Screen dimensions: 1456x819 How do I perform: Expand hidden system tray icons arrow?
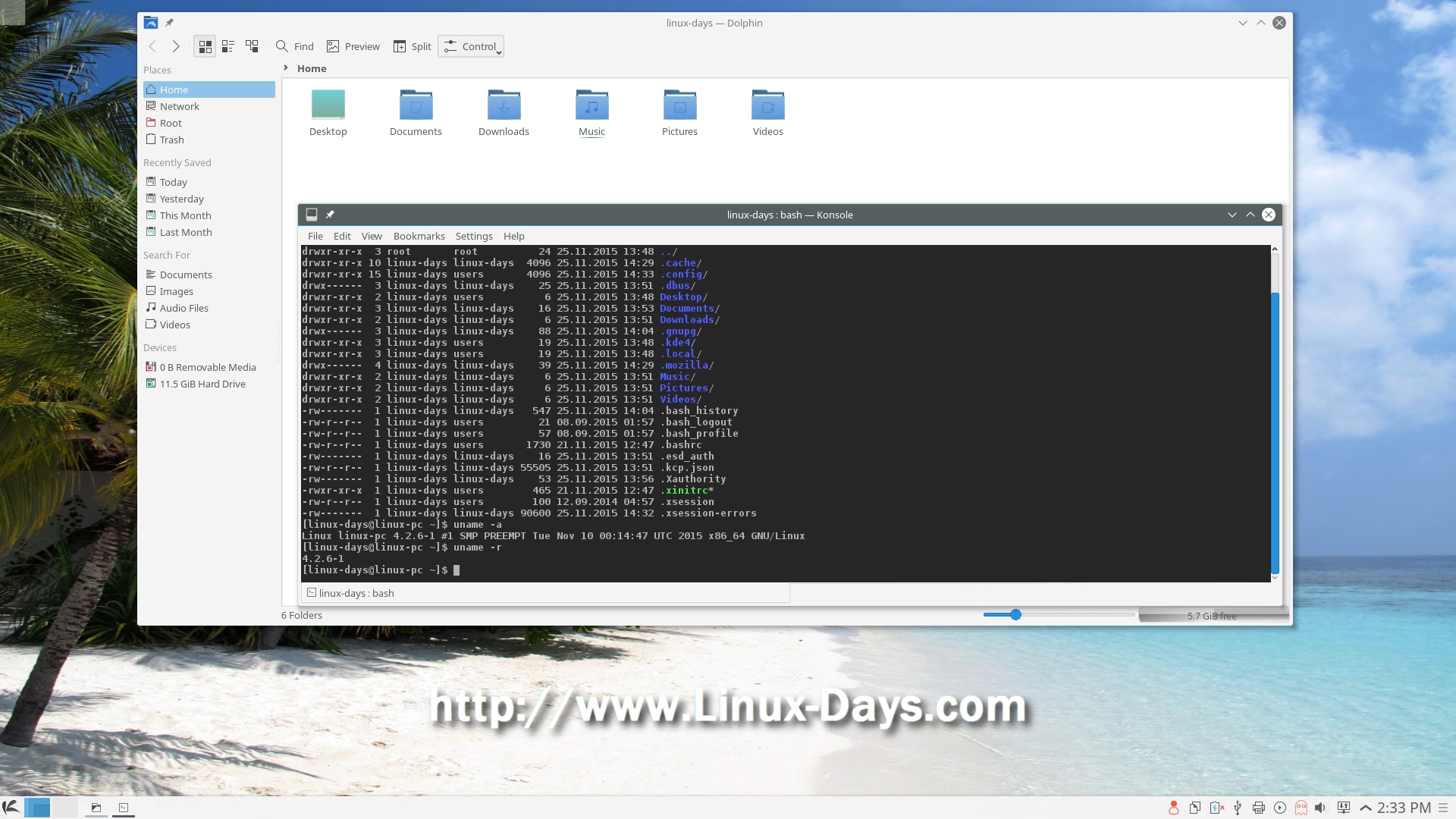click(x=1366, y=808)
